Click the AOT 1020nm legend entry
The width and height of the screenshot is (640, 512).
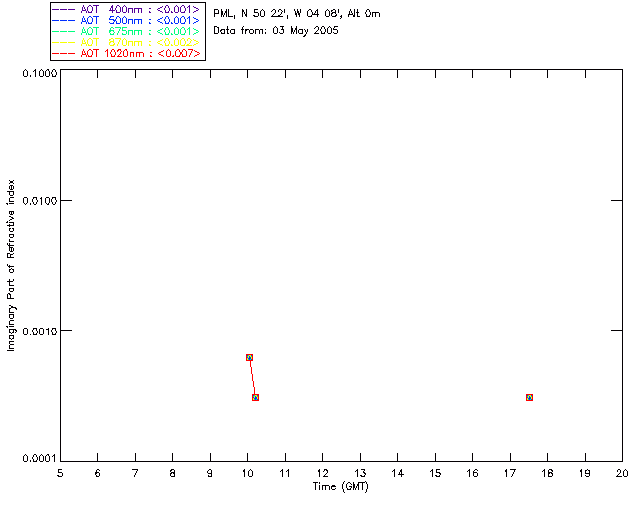tap(126, 53)
